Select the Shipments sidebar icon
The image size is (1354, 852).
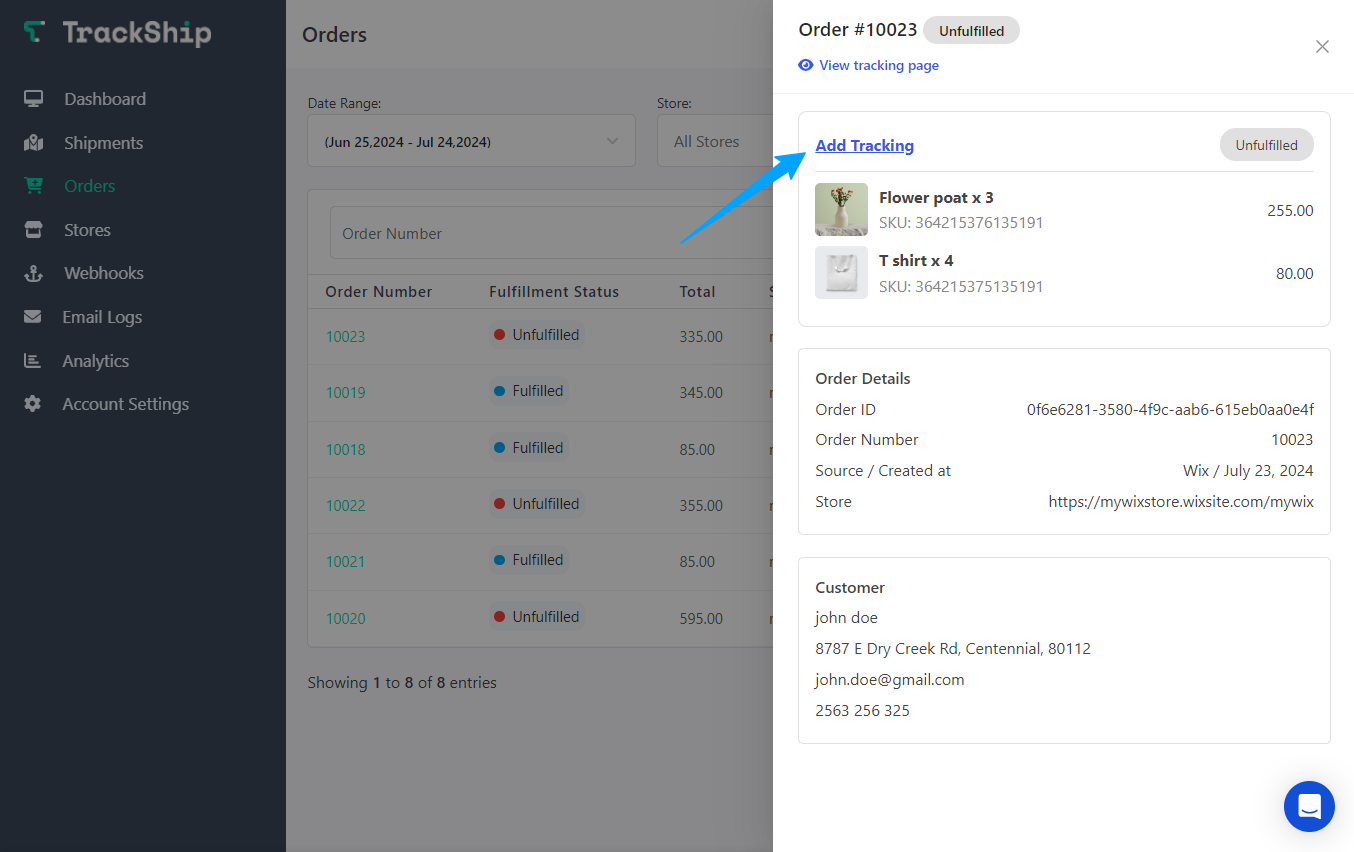tap(33, 142)
